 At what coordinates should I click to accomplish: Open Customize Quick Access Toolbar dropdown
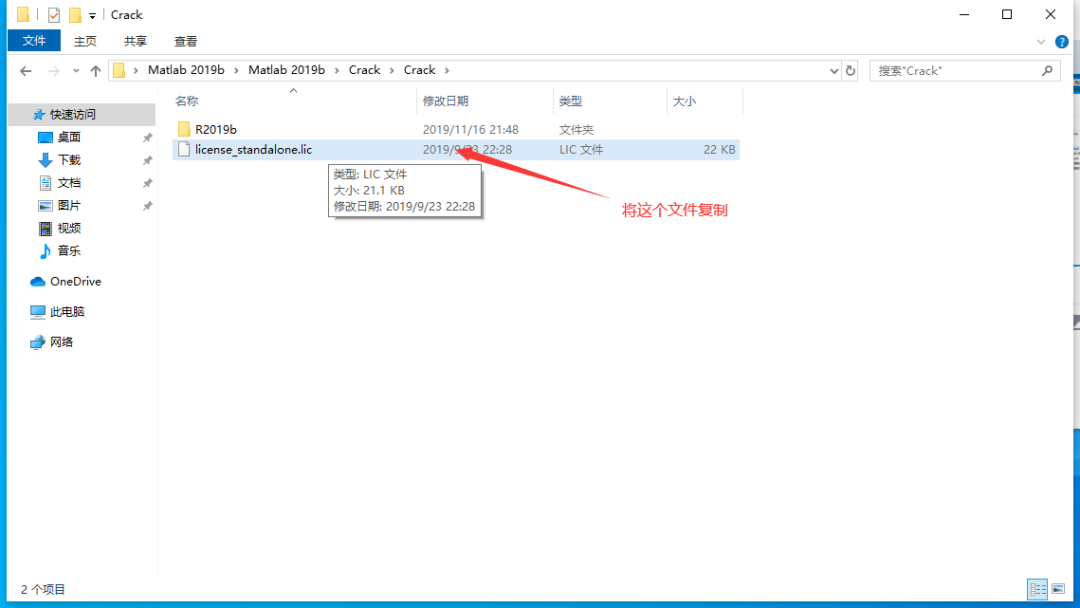click(x=92, y=15)
